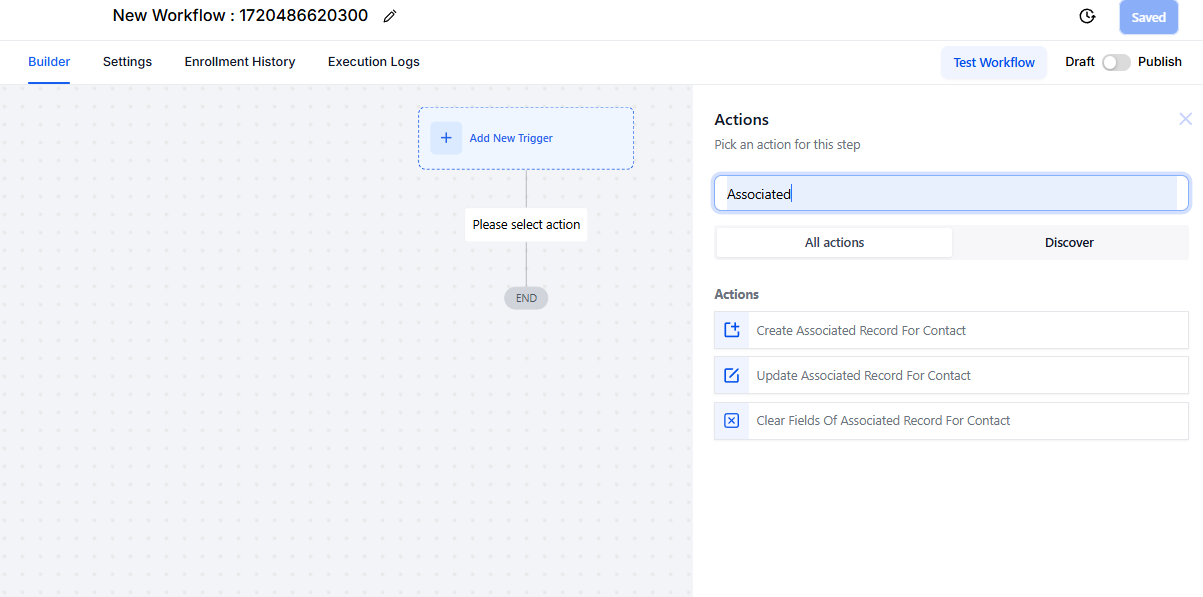Choose Create Associated Record For Contact
The image size is (1203, 597).
pyautogui.click(x=951, y=330)
